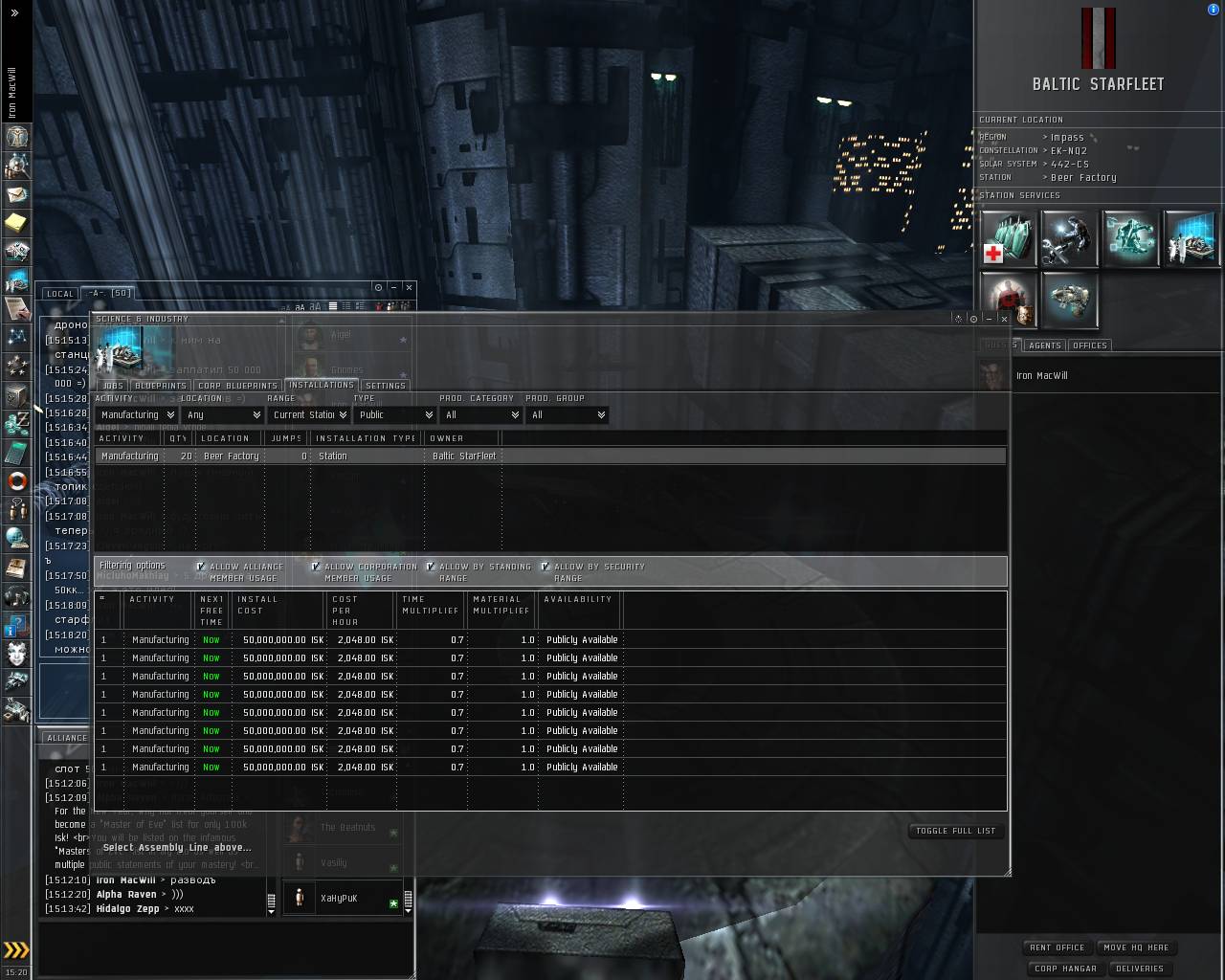The image size is (1225, 980).
Task: Open the Wallet coins icon
Action: coord(16,424)
